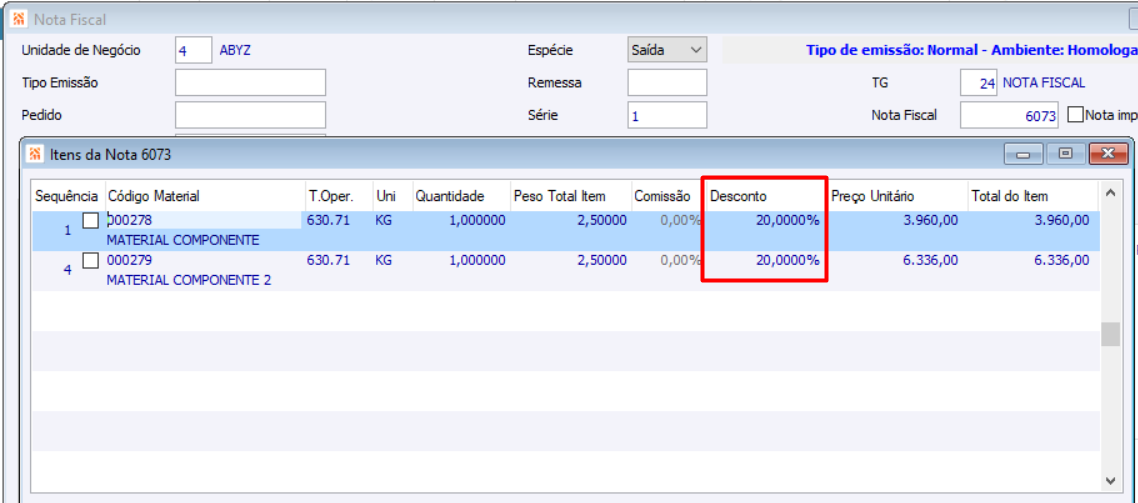This screenshot has width=1138, height=503.
Task: Click the Desconto column header
Action: [x=766, y=196]
